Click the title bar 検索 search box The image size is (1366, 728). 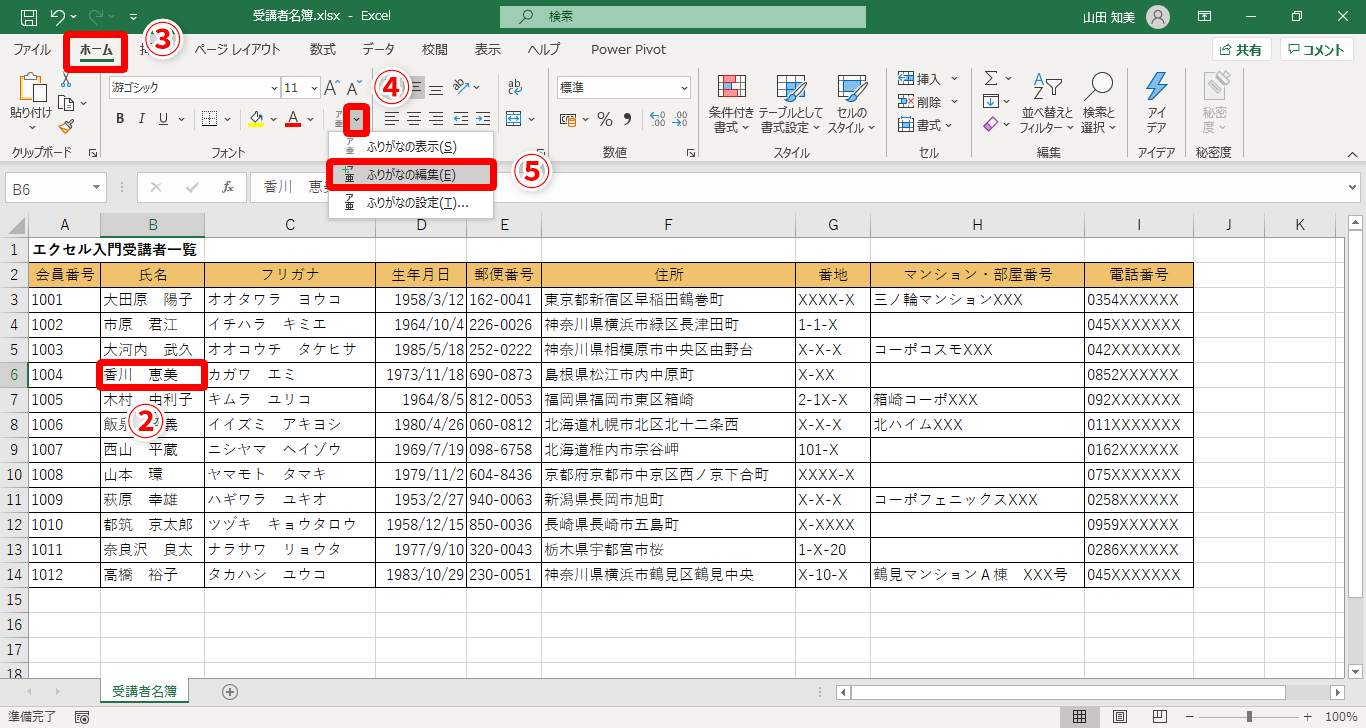coord(683,17)
